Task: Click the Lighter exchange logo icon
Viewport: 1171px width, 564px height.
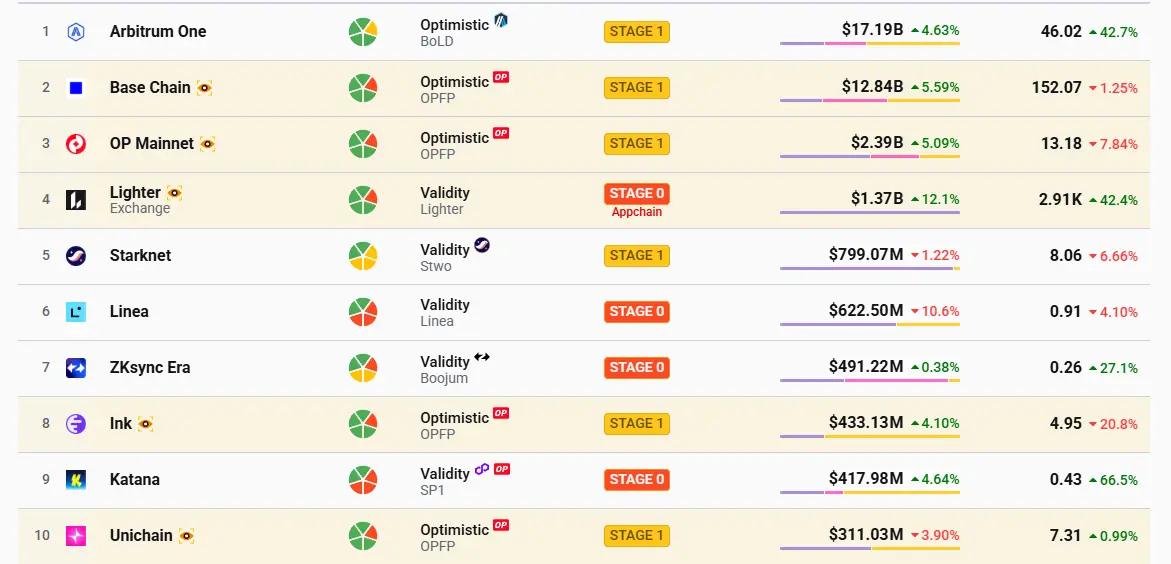Action: (76, 200)
